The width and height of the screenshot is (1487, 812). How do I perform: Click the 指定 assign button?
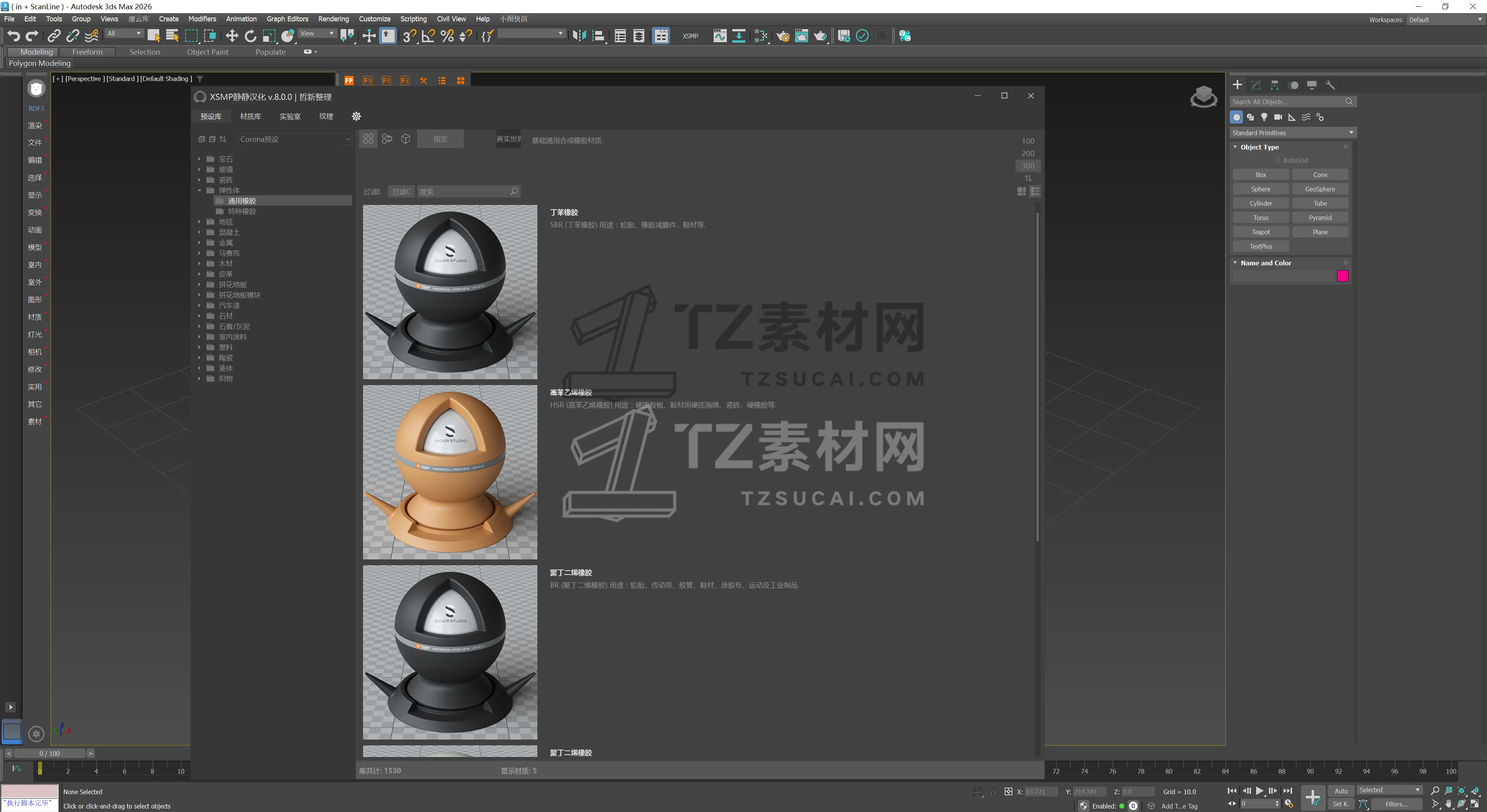tap(440, 139)
